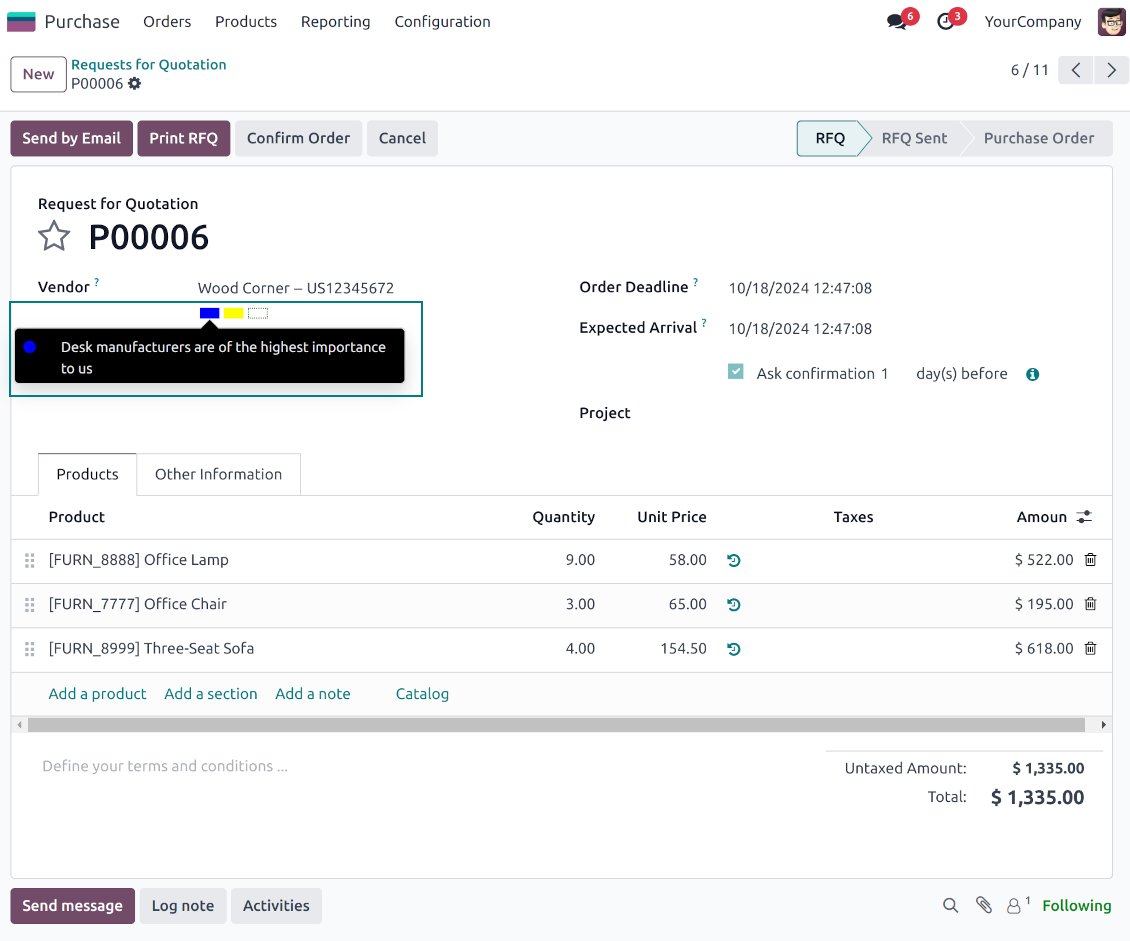Delete the Three-Seat Sofa line
Image resolution: width=1130 pixels, height=941 pixels.
point(1090,648)
